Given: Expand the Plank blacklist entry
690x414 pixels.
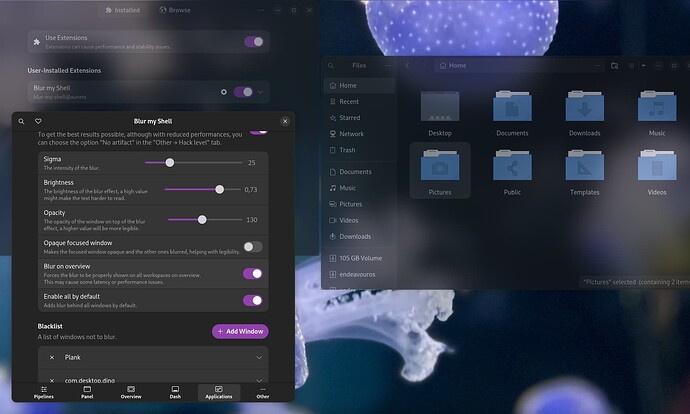Looking at the screenshot, I should point(259,358).
